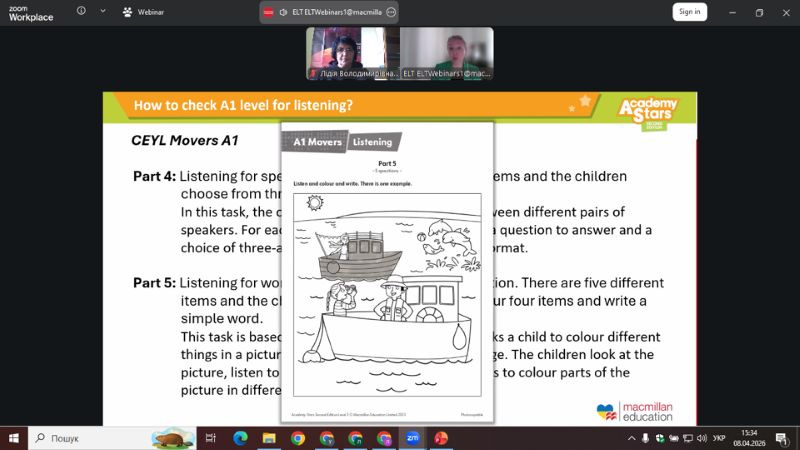Open the Chrome icon next to File Explorer
Screen dimensions: 800x450
(x=298, y=438)
